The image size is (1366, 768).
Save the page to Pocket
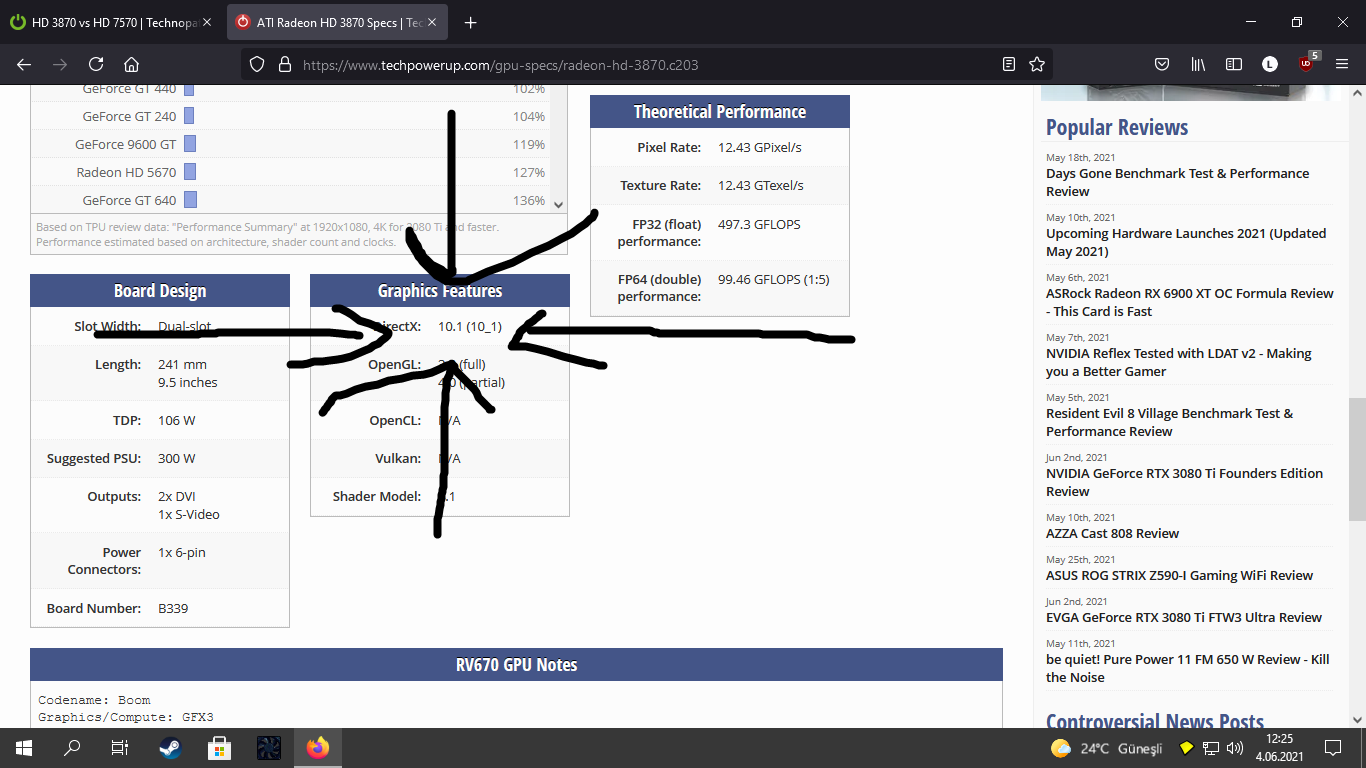click(x=1162, y=64)
